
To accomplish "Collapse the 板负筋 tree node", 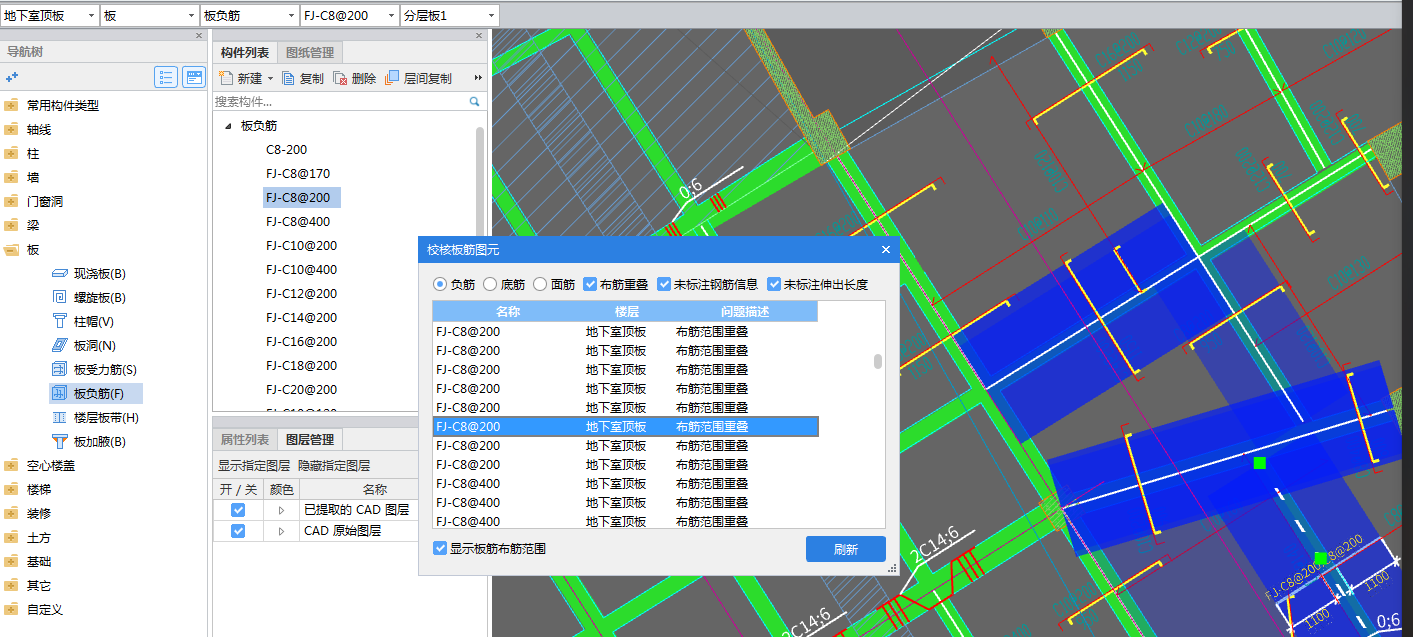I will tap(228, 126).
